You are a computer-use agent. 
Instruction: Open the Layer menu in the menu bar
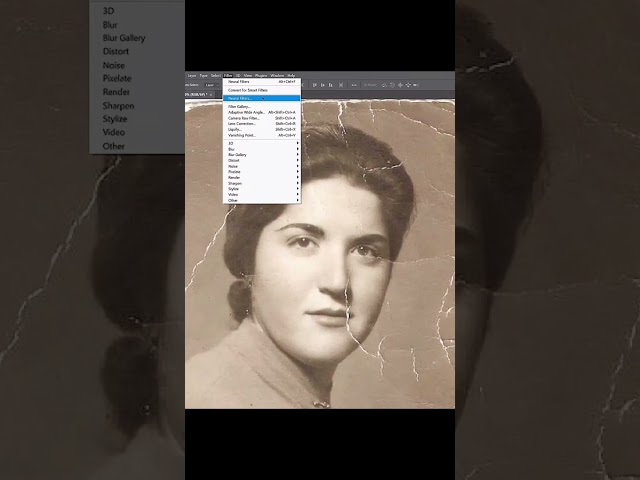point(192,76)
